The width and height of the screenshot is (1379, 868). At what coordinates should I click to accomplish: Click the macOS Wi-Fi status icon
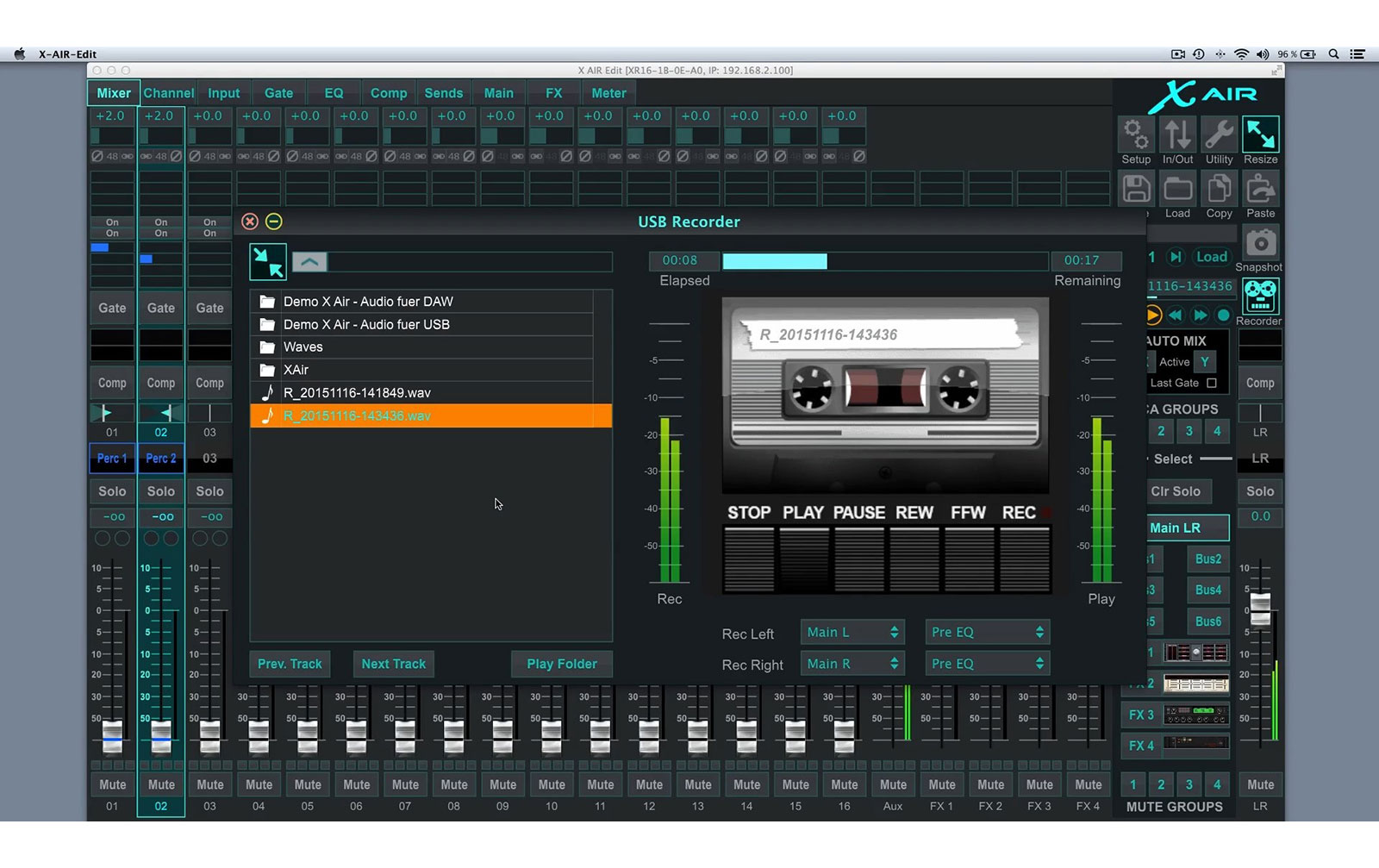[x=1241, y=53]
